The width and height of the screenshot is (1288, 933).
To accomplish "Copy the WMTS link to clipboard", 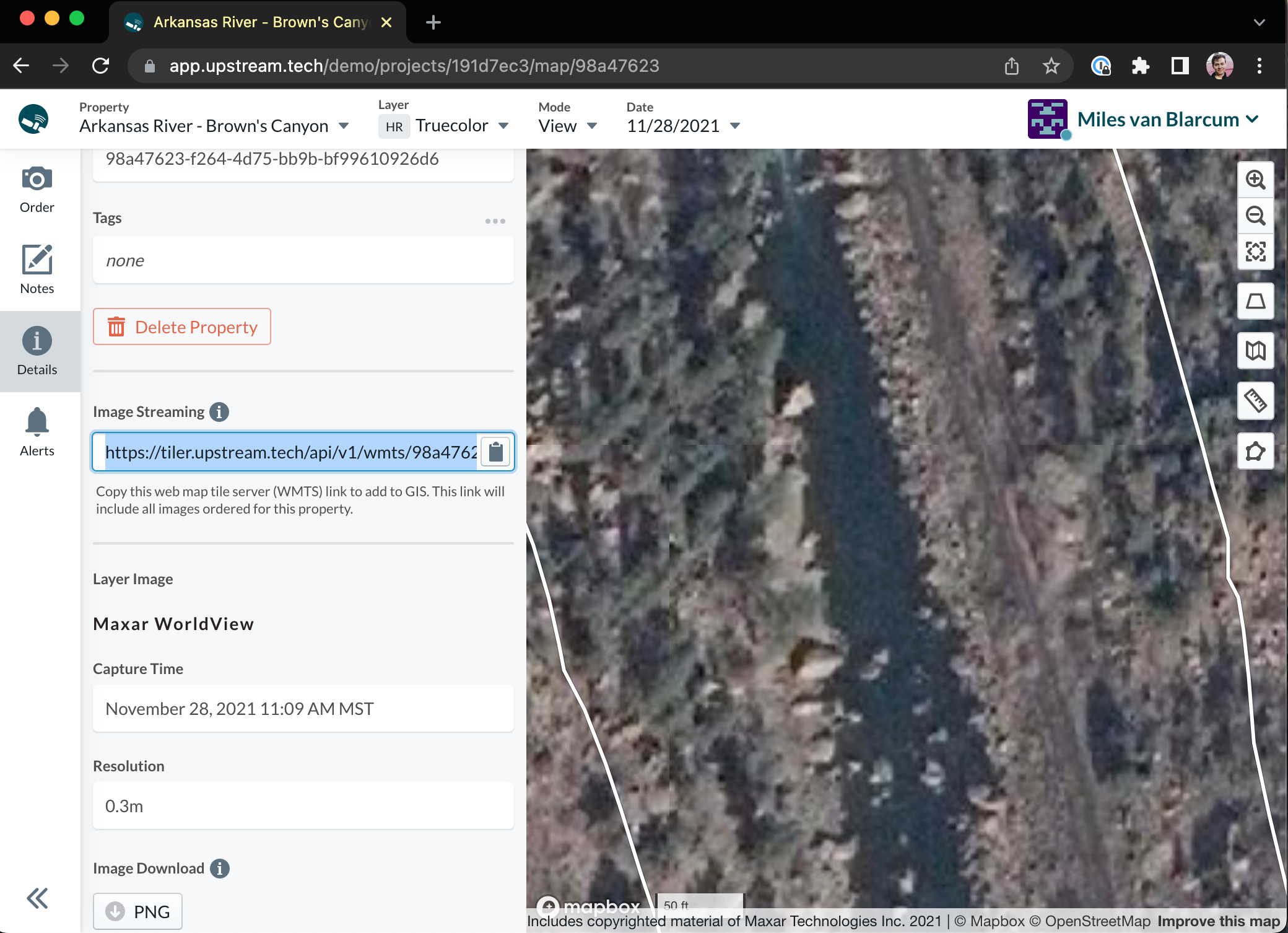I will coord(495,452).
